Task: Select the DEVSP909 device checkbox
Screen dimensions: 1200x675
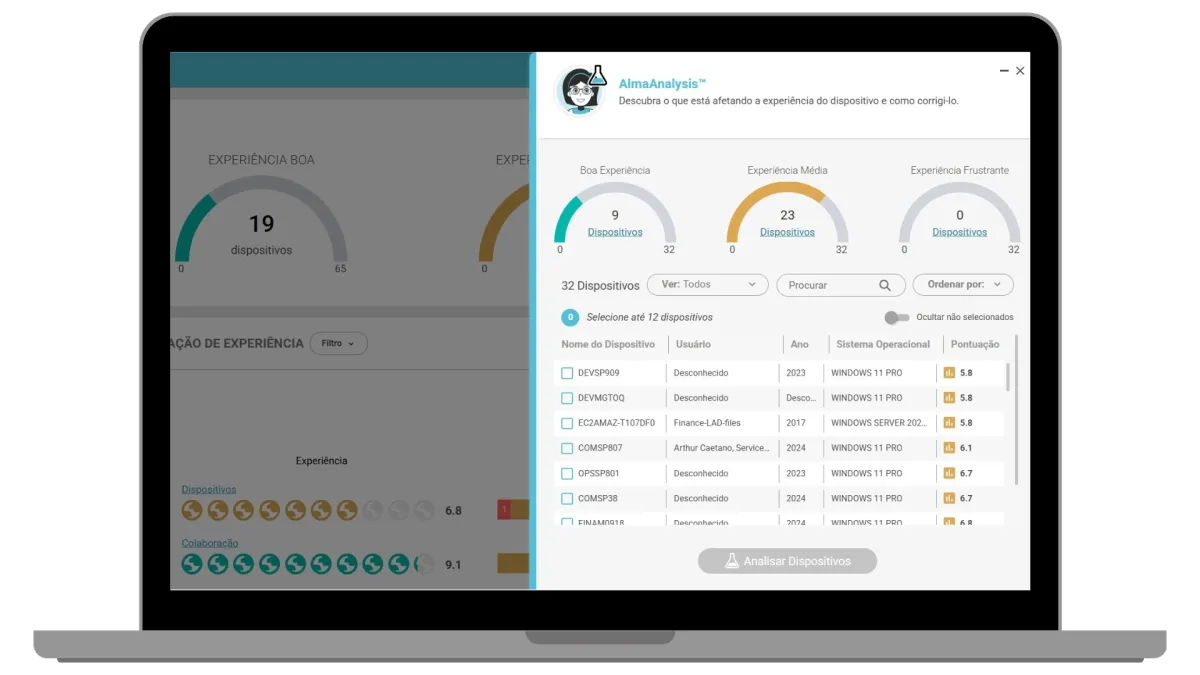Action: [567, 373]
